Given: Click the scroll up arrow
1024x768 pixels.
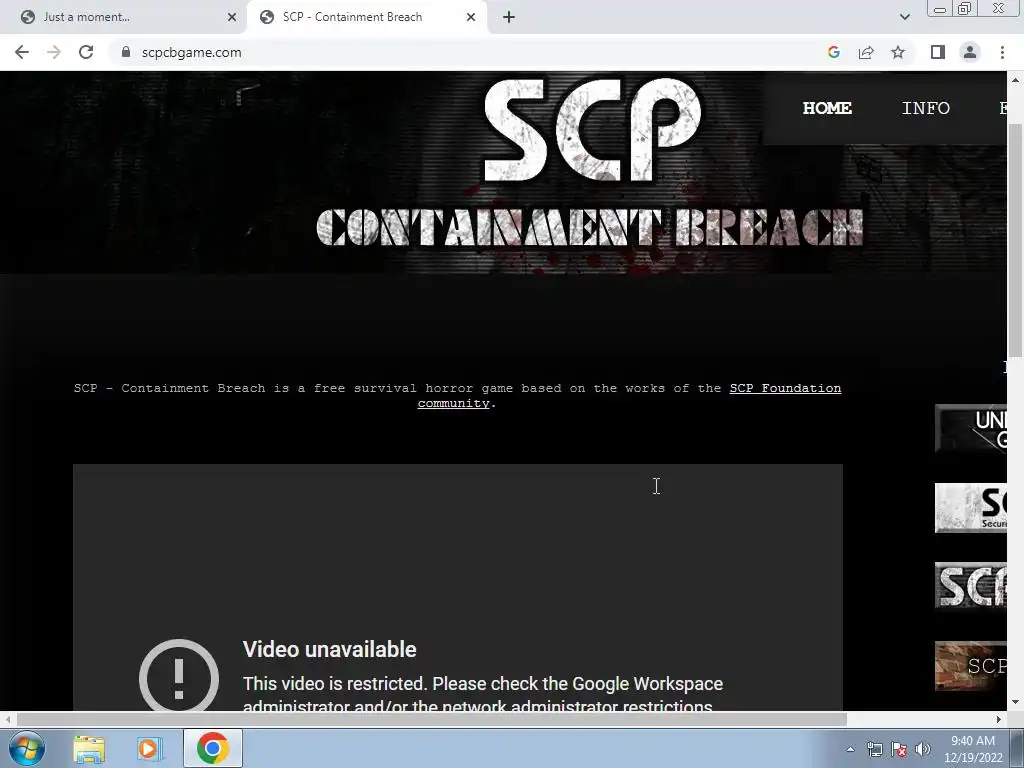Looking at the screenshot, I should [x=1016, y=80].
